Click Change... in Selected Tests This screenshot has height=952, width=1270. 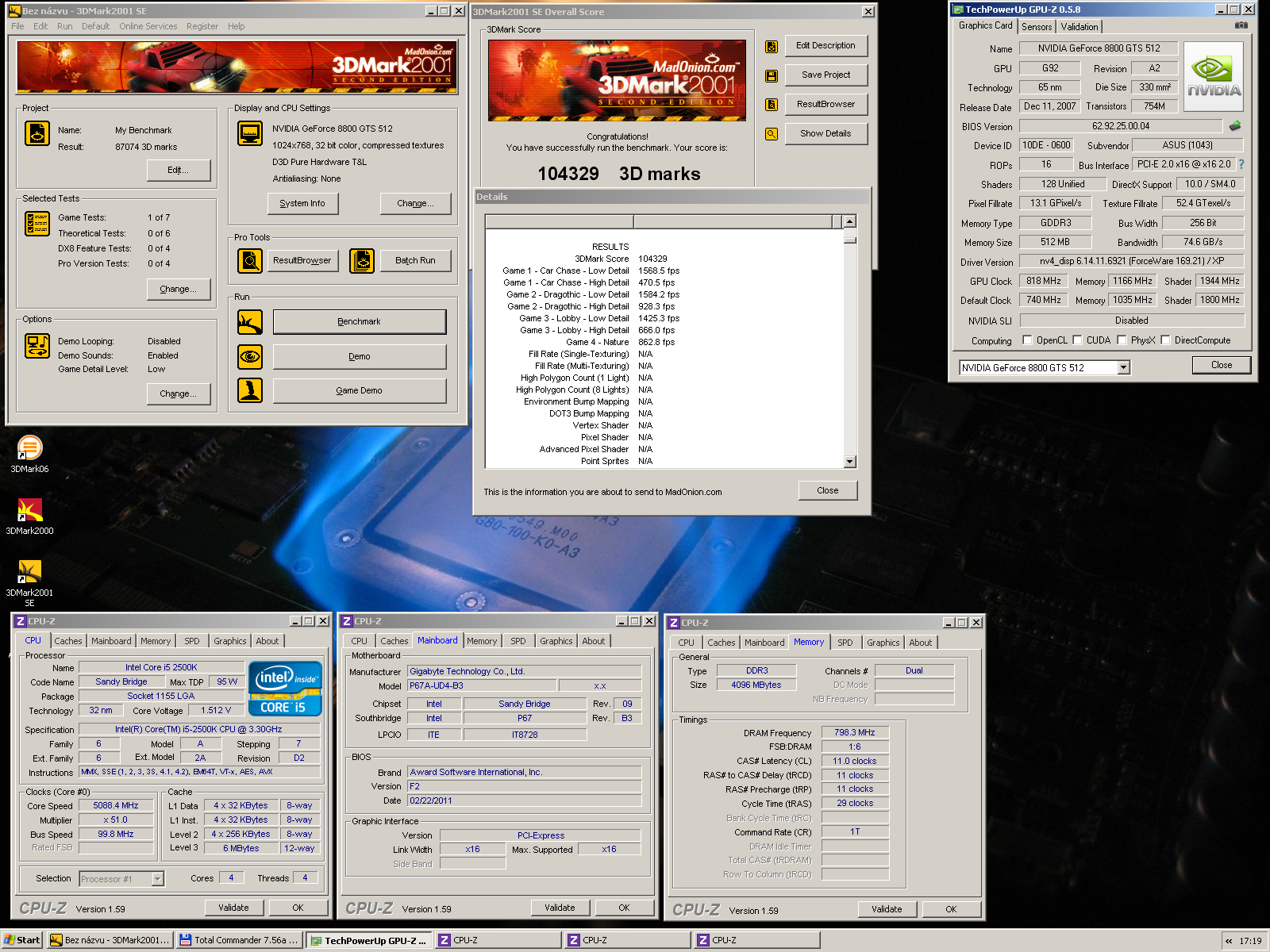click(178, 289)
